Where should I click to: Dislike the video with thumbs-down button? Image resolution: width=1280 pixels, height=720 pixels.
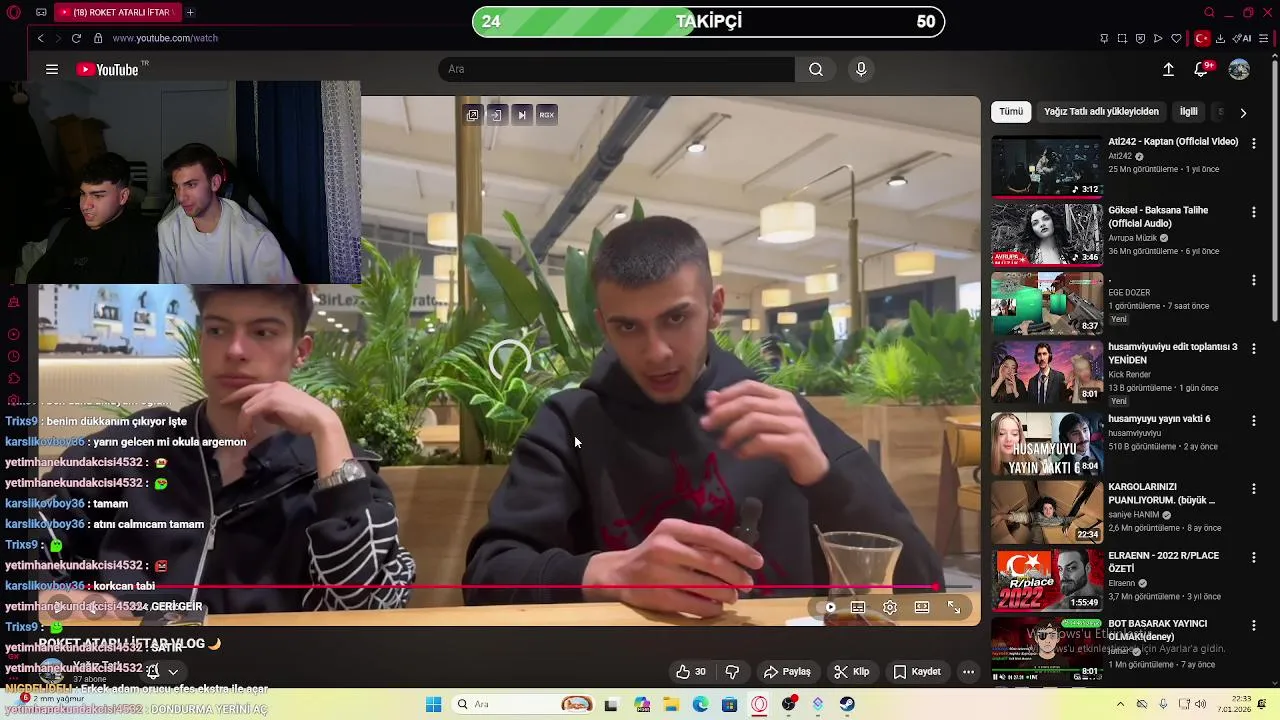pyautogui.click(x=732, y=672)
